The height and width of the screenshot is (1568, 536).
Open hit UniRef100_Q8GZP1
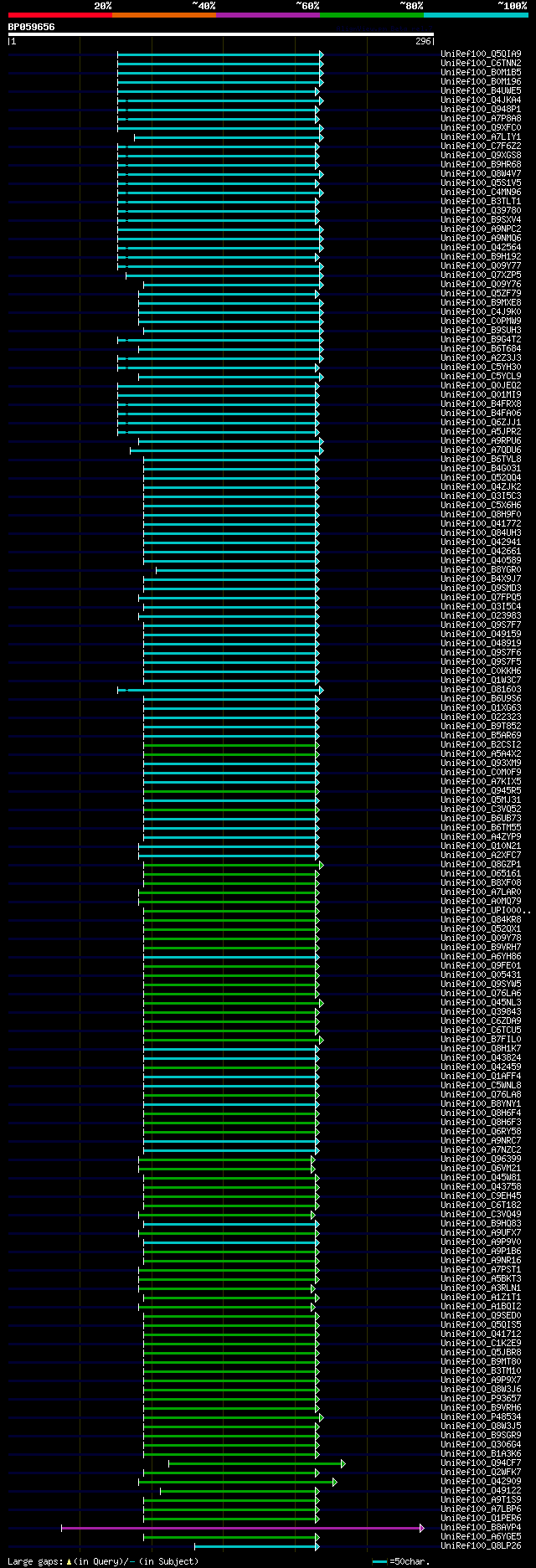tap(481, 865)
